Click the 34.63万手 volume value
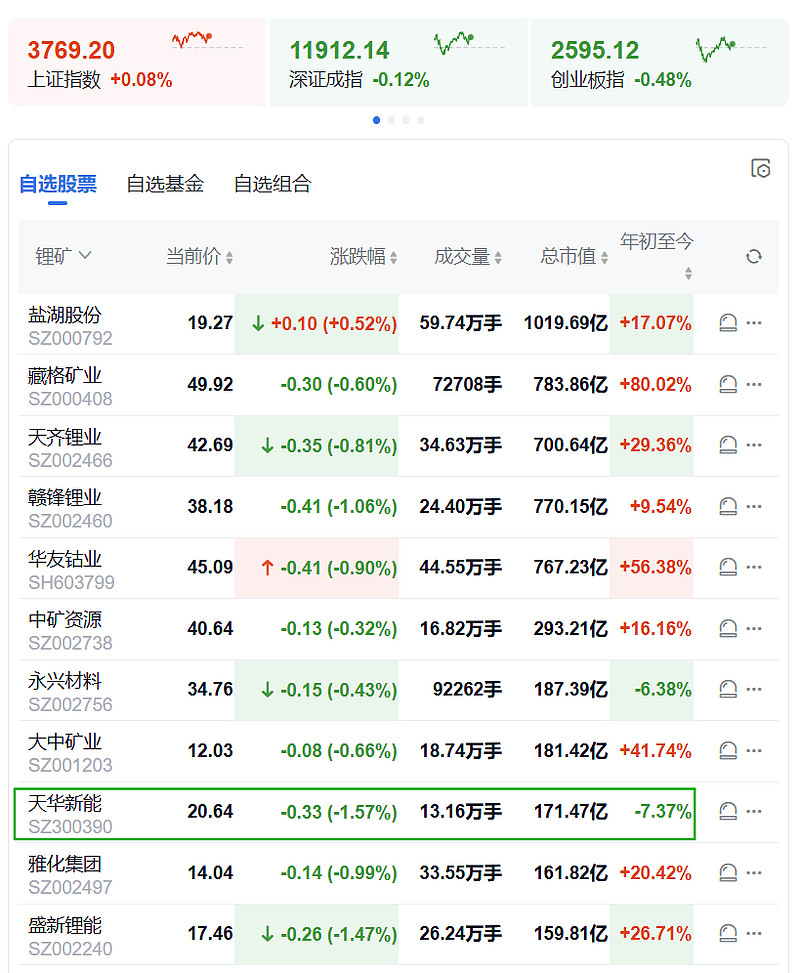 coord(461,445)
